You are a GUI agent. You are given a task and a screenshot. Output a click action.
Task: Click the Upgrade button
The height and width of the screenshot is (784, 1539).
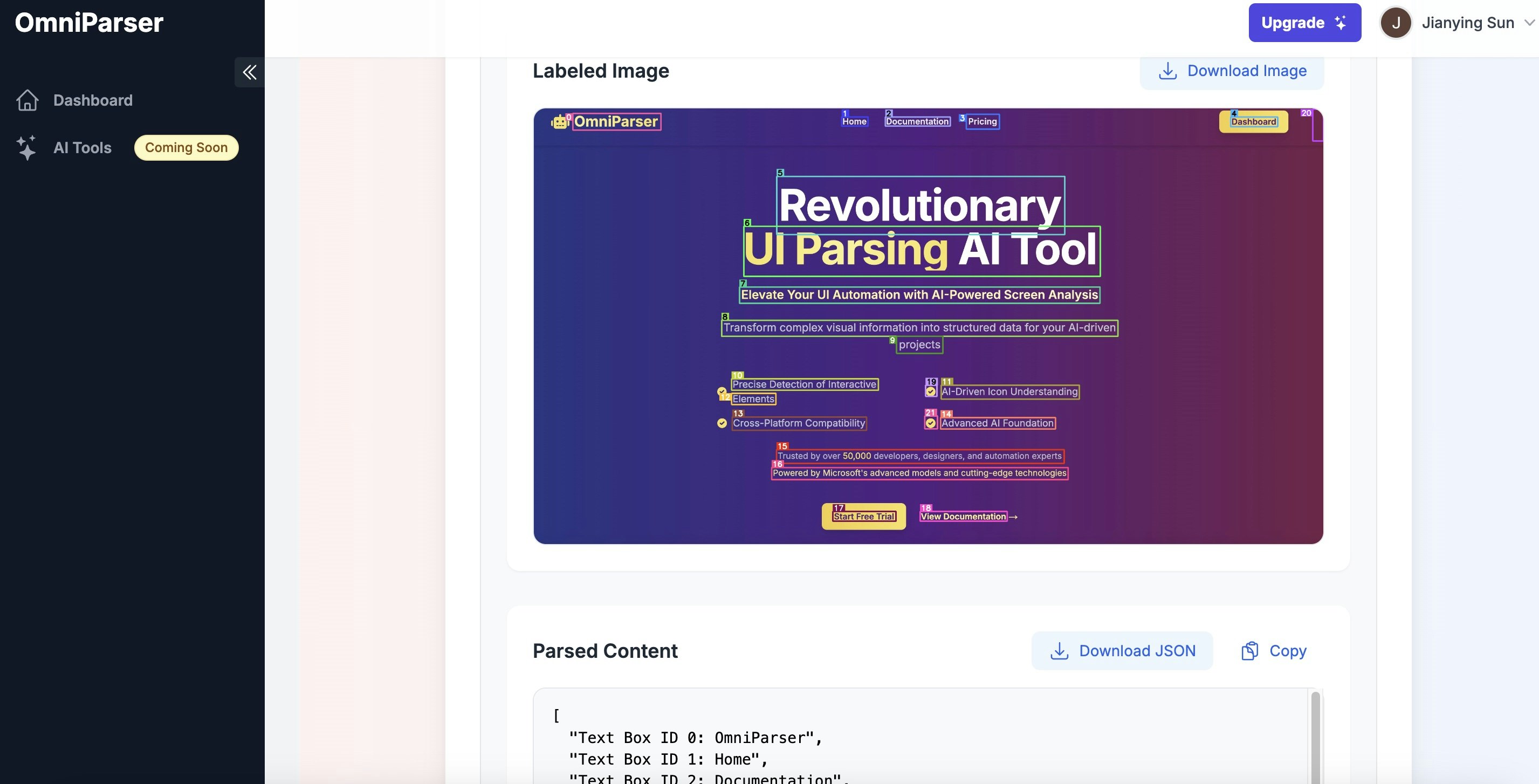click(x=1305, y=23)
